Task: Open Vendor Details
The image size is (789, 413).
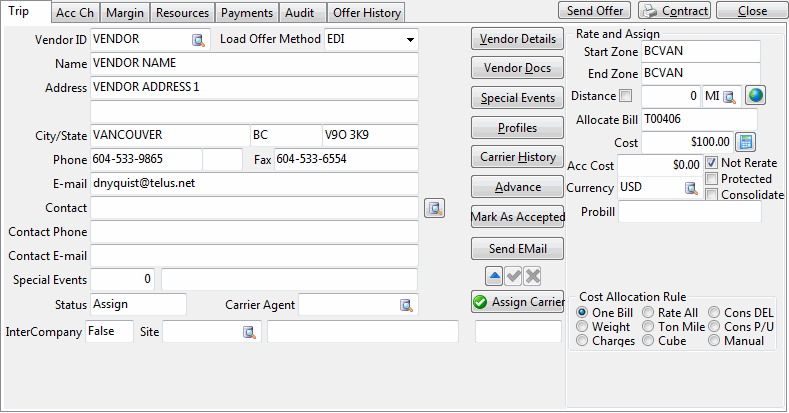Action: pos(517,39)
